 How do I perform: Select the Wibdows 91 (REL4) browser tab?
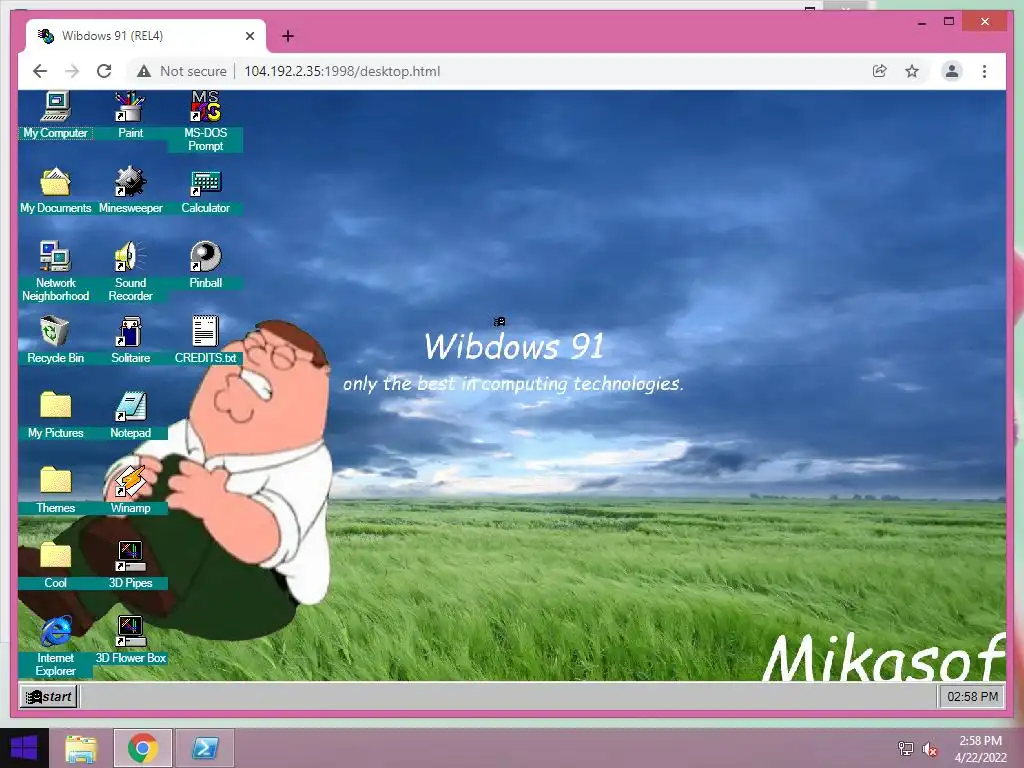(146, 36)
